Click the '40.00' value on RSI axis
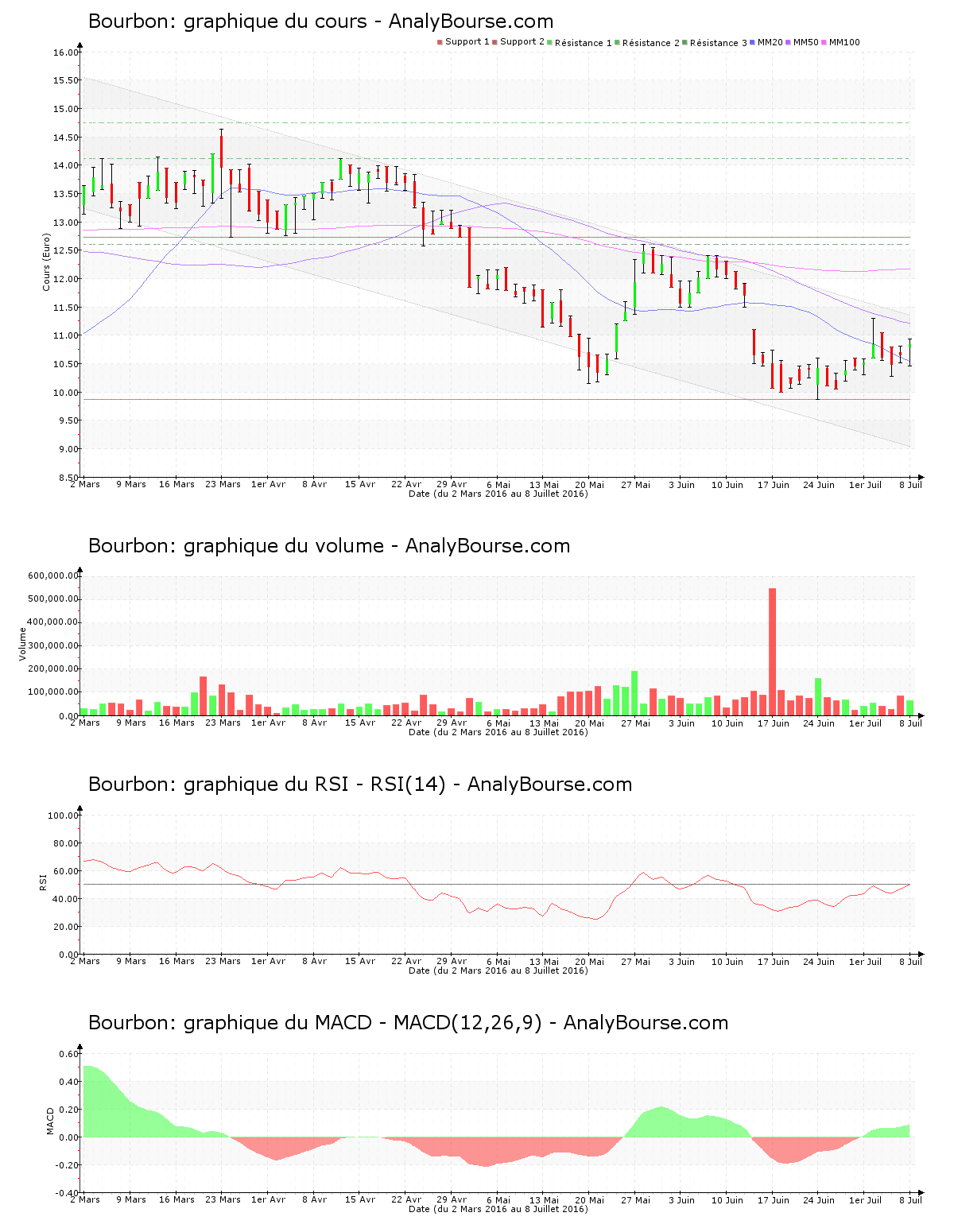This screenshot has width=954, height=1232. point(66,899)
